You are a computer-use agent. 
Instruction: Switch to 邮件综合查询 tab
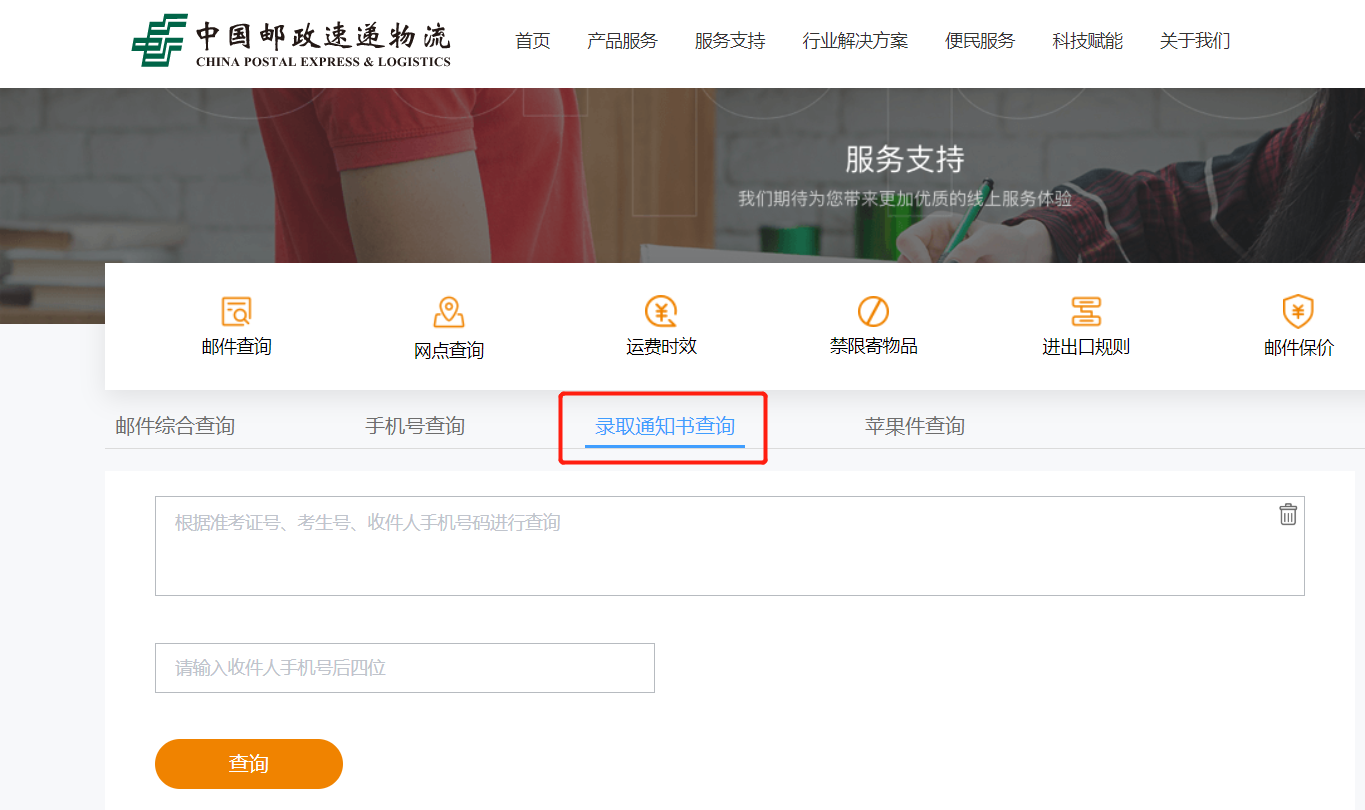tap(175, 426)
